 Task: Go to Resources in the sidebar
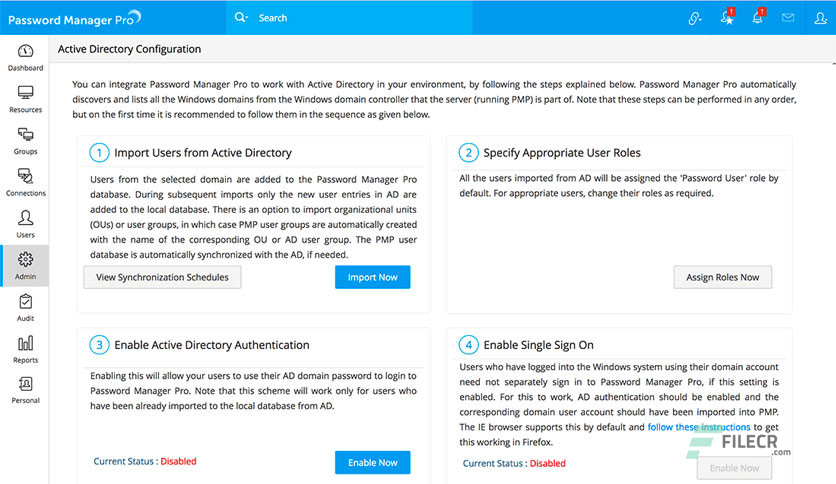[x=25, y=99]
